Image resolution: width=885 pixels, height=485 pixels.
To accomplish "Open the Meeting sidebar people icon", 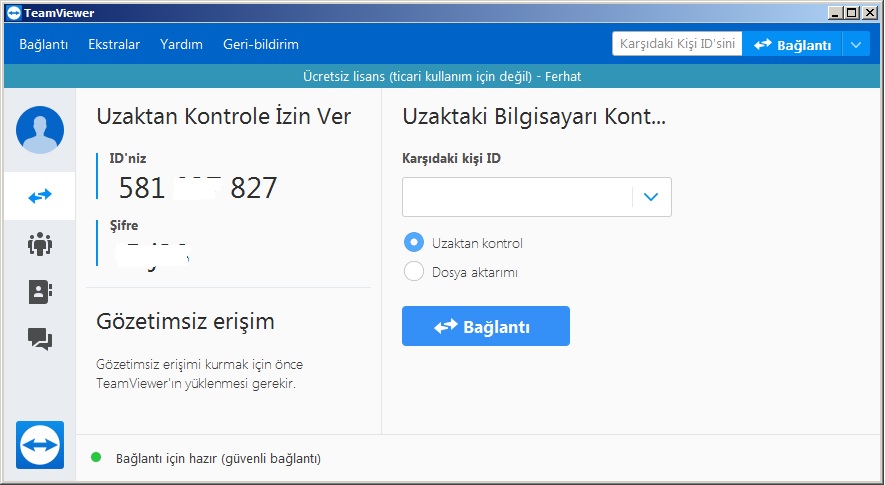I will (x=40, y=244).
